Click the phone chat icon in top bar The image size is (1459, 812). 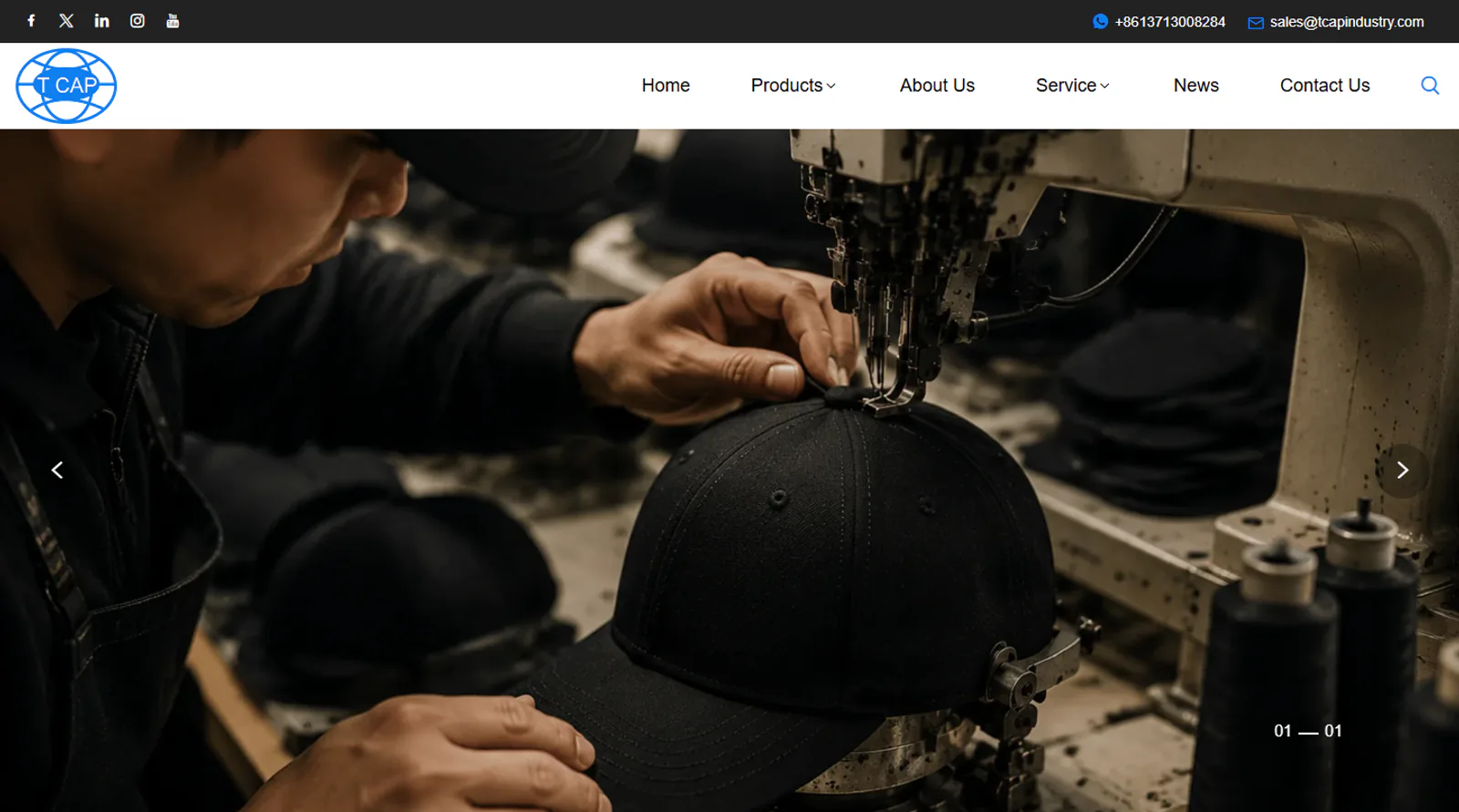click(x=1101, y=21)
